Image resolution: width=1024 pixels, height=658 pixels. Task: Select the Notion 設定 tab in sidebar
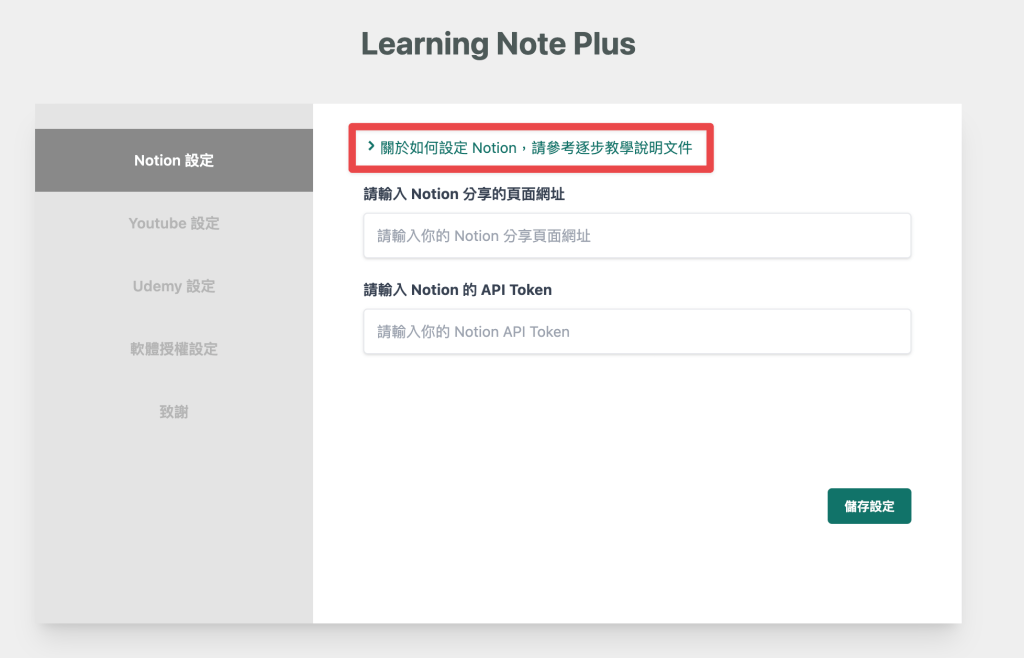(x=174, y=160)
